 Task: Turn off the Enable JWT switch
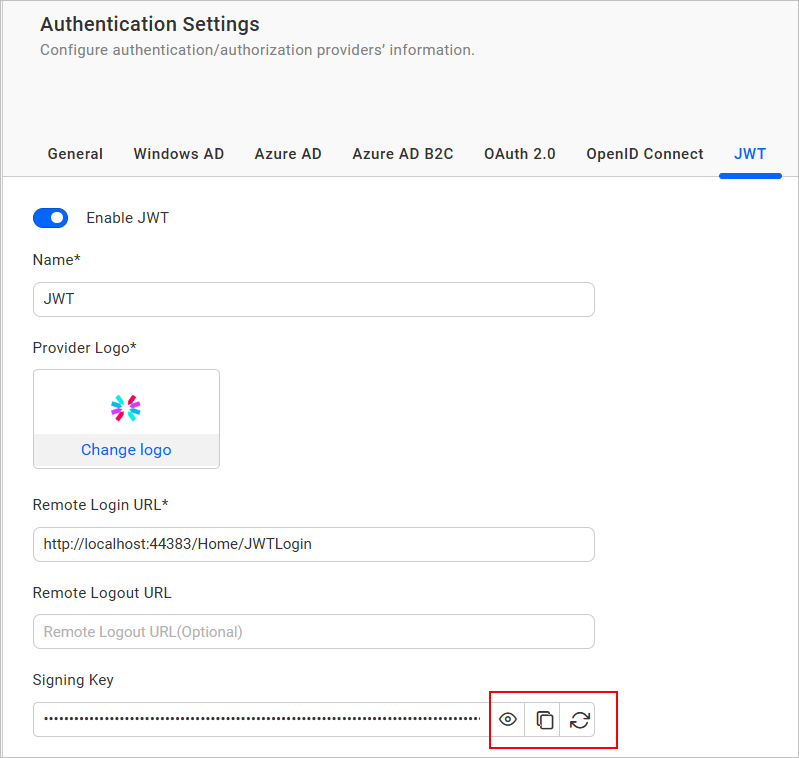coord(51,218)
